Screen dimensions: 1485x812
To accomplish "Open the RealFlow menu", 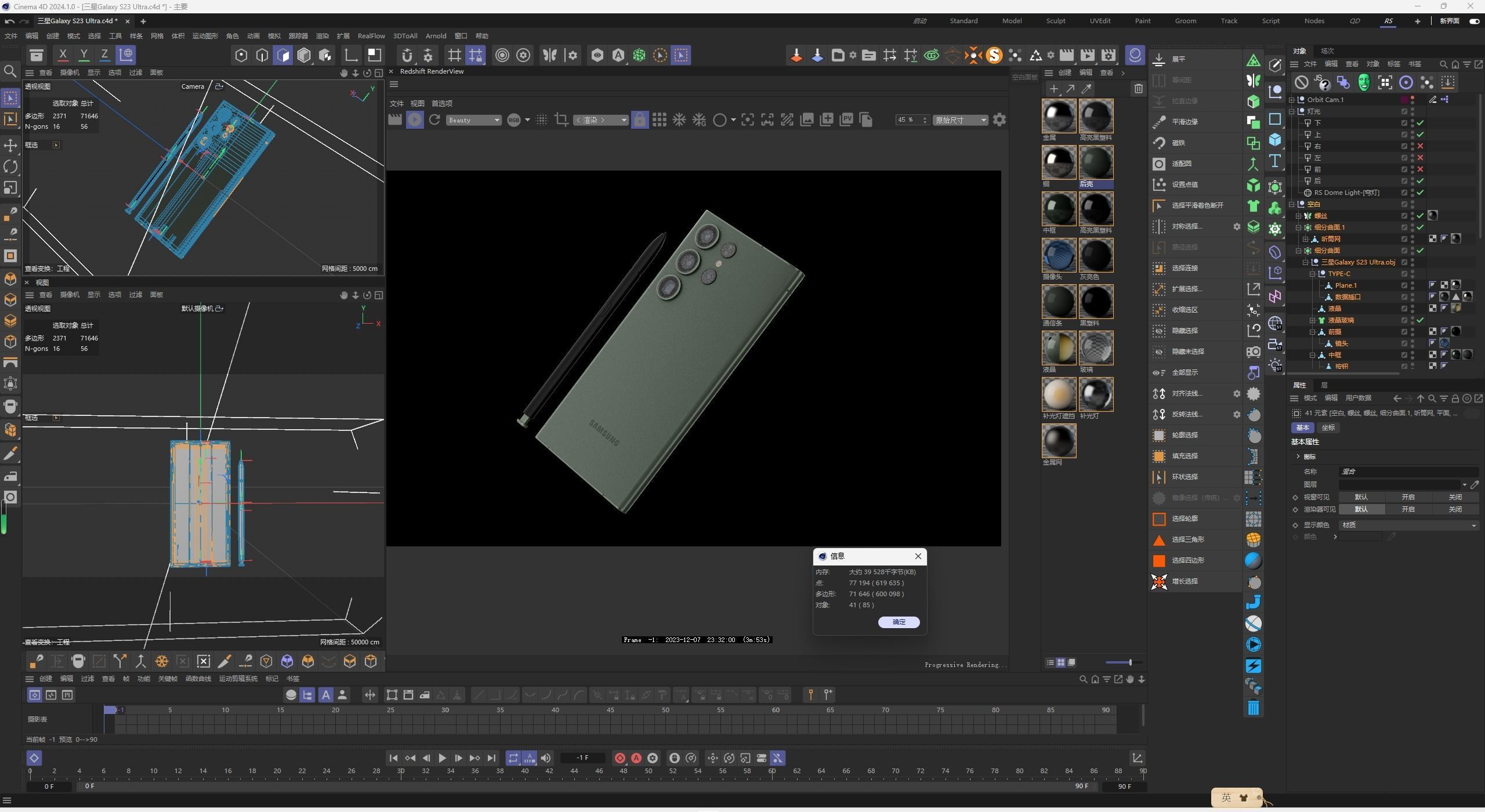I will (x=371, y=36).
